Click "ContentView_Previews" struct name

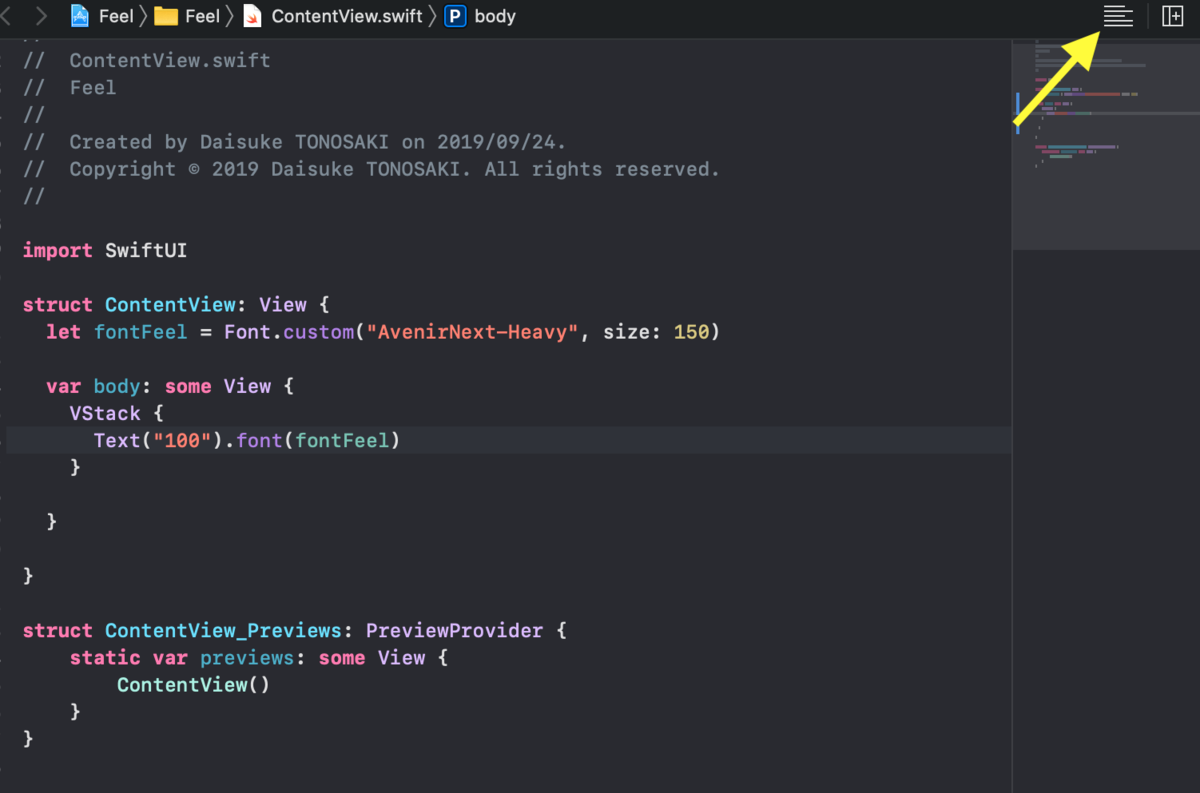pos(223,631)
